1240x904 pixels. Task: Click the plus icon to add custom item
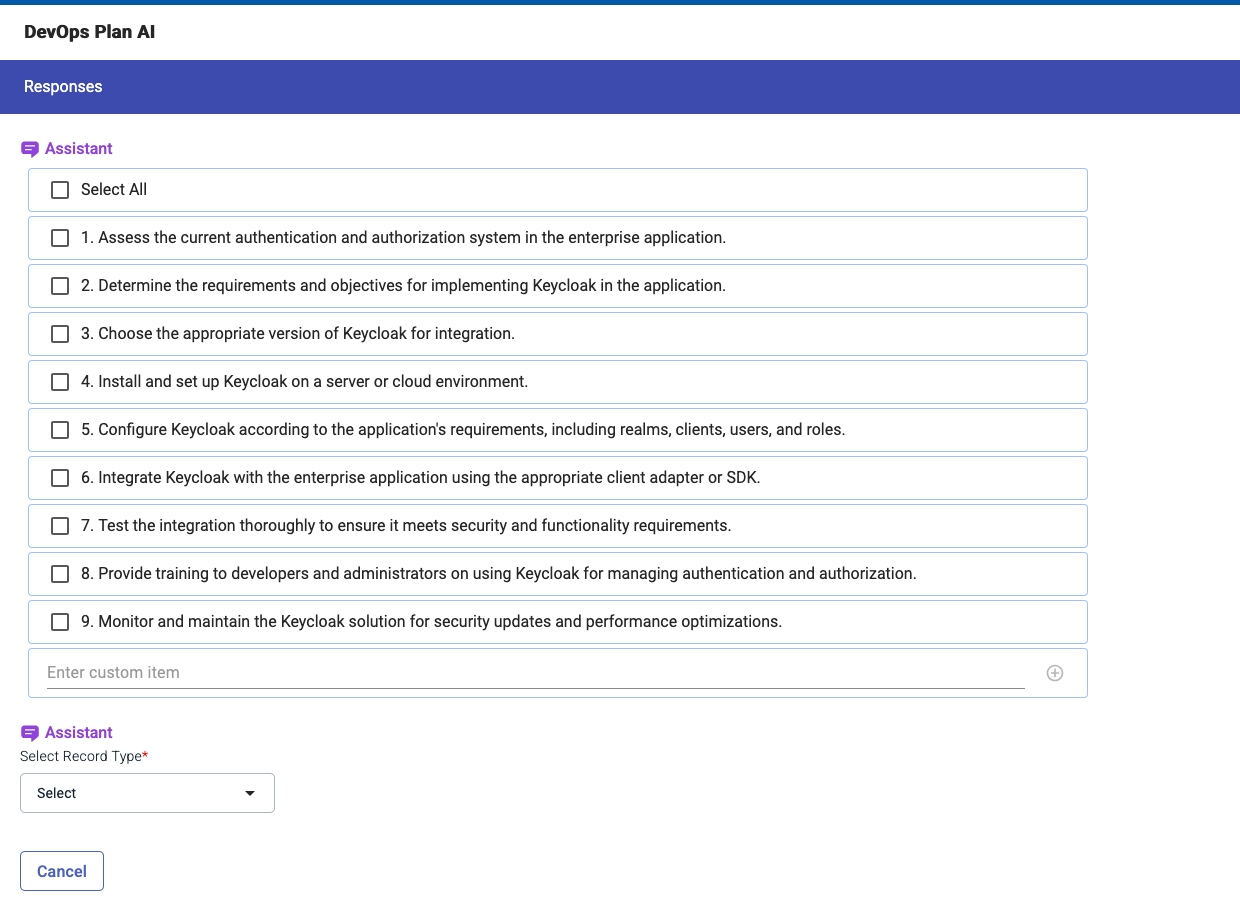point(1054,672)
